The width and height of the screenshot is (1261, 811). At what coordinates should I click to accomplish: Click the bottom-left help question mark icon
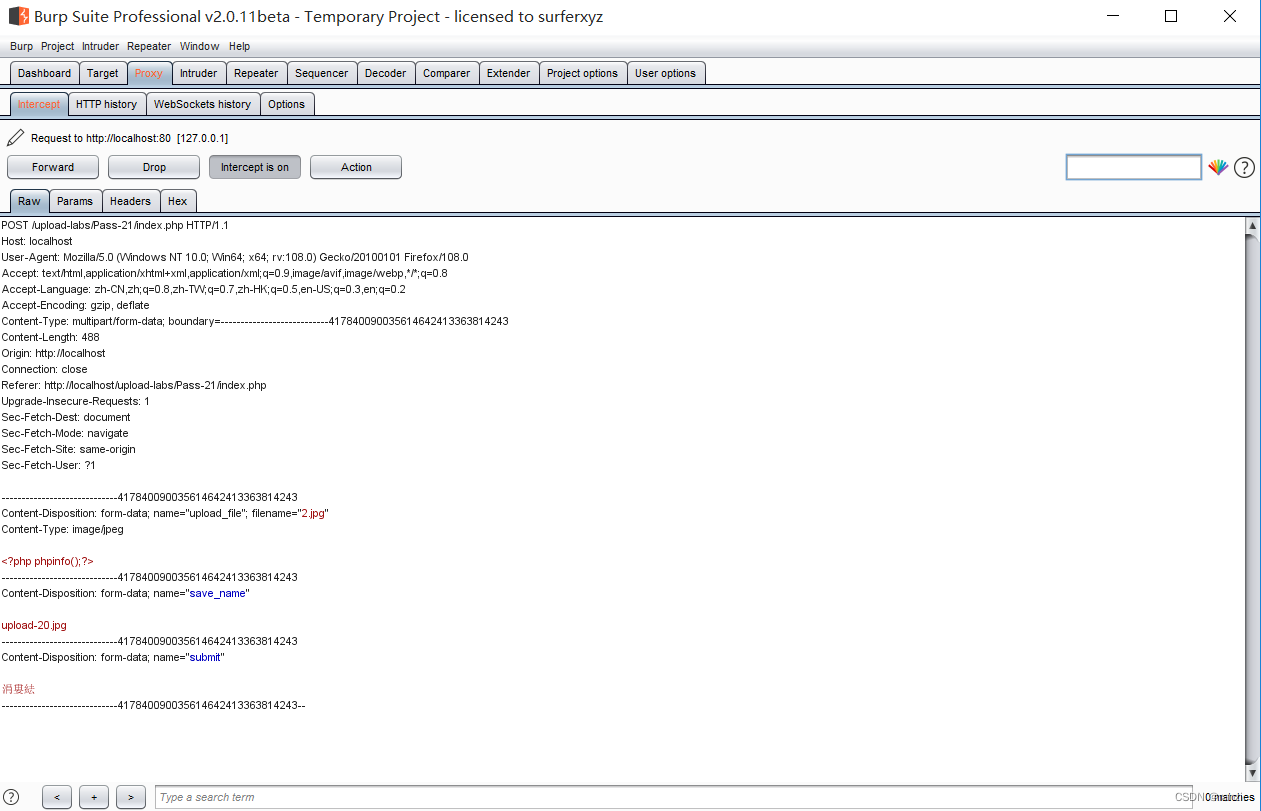coord(11,797)
